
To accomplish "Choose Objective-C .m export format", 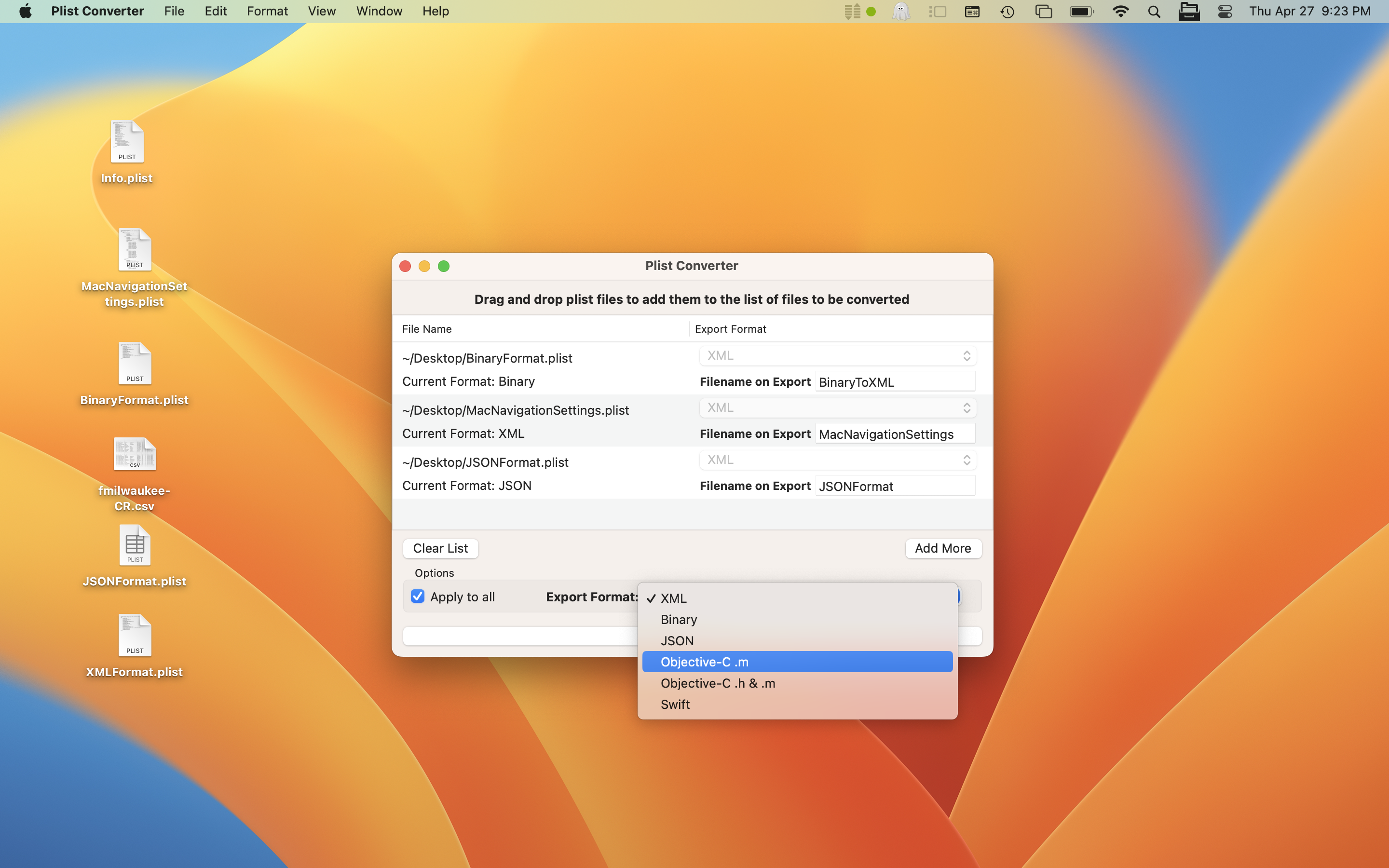I will [797, 662].
